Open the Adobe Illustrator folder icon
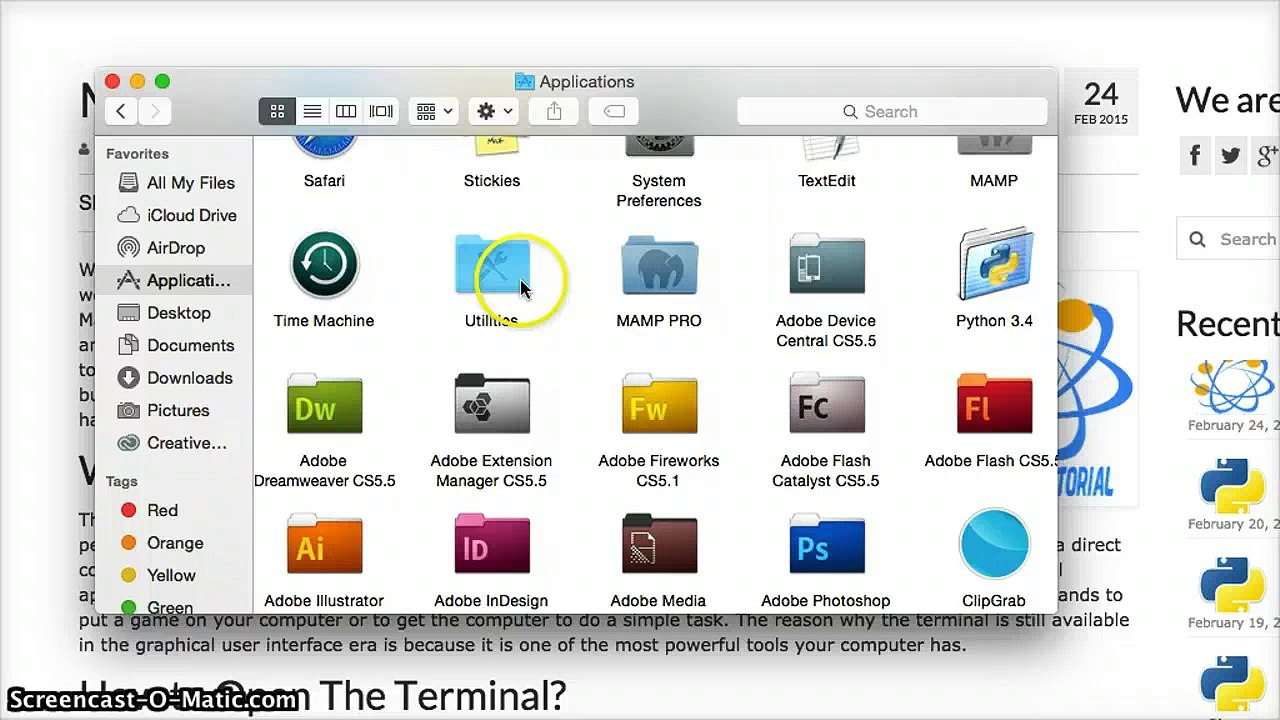This screenshot has height=720, width=1280. (x=324, y=544)
